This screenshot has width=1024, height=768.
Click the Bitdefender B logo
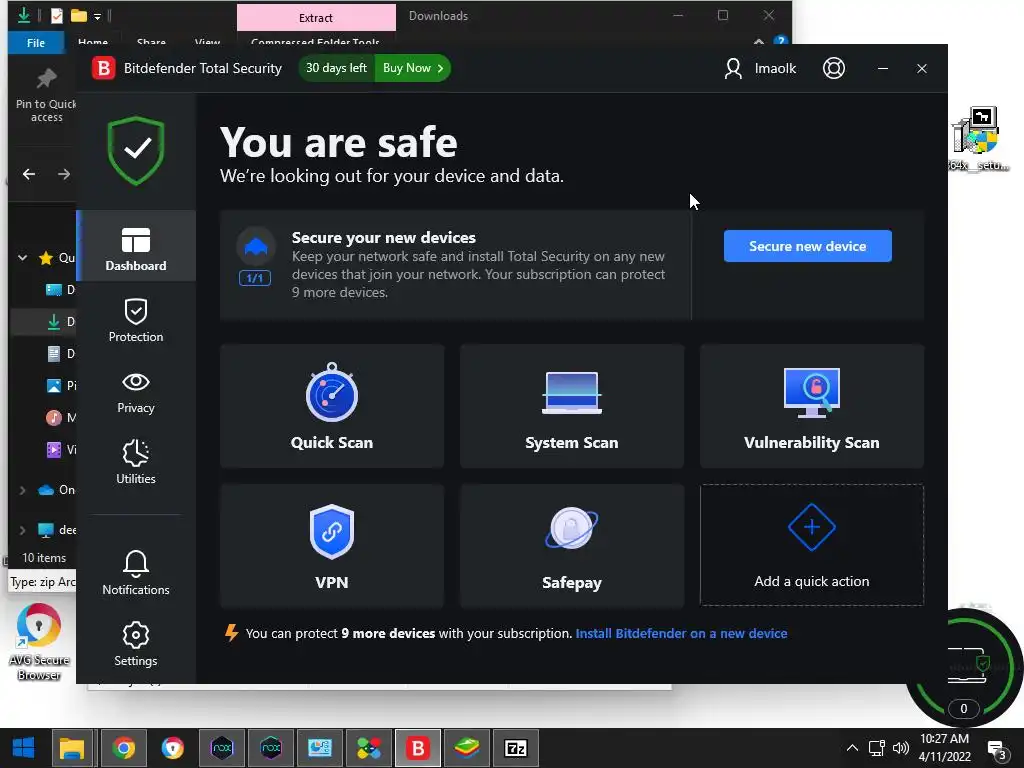tap(103, 68)
